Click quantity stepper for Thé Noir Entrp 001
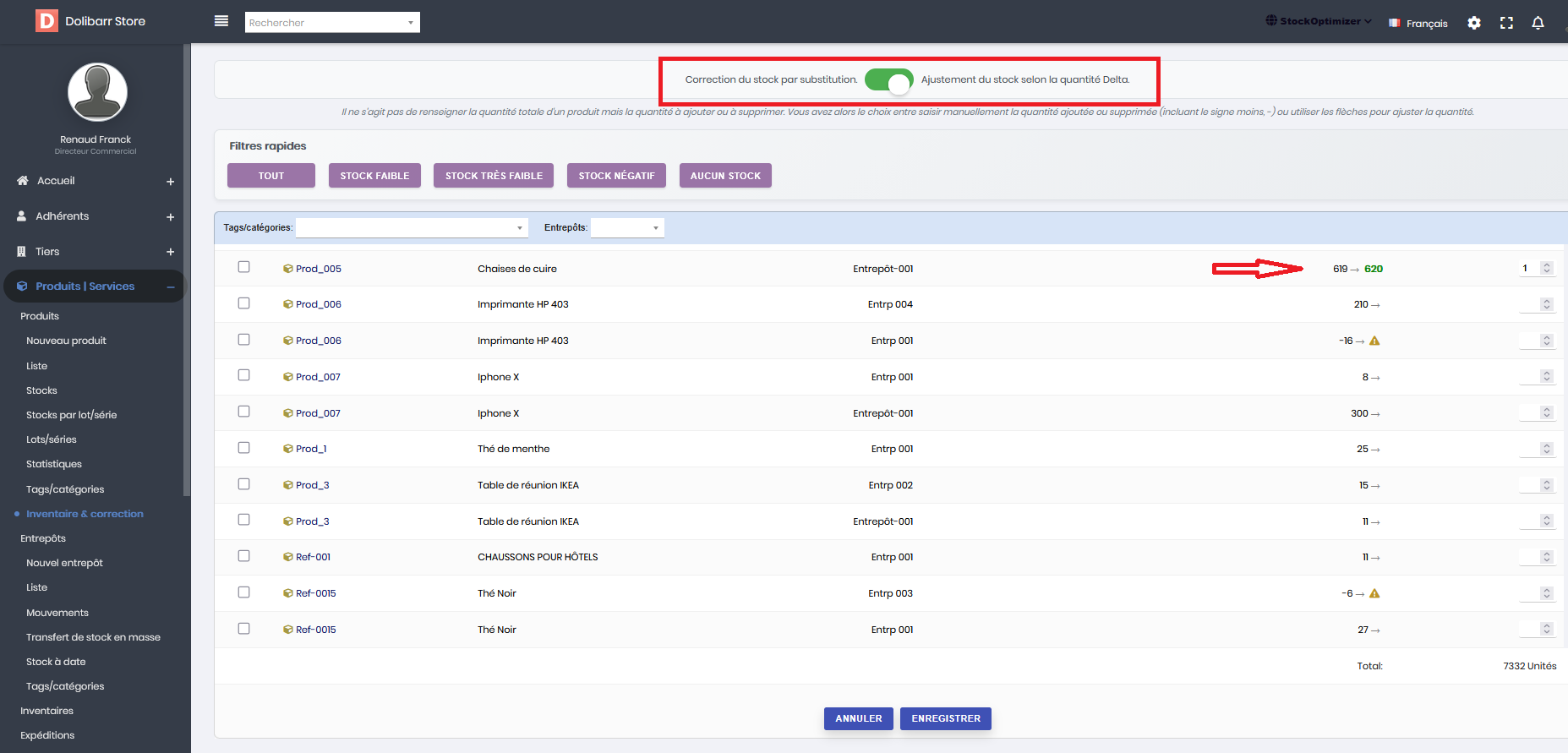Viewport: 1568px width, 753px height. tap(1547, 629)
